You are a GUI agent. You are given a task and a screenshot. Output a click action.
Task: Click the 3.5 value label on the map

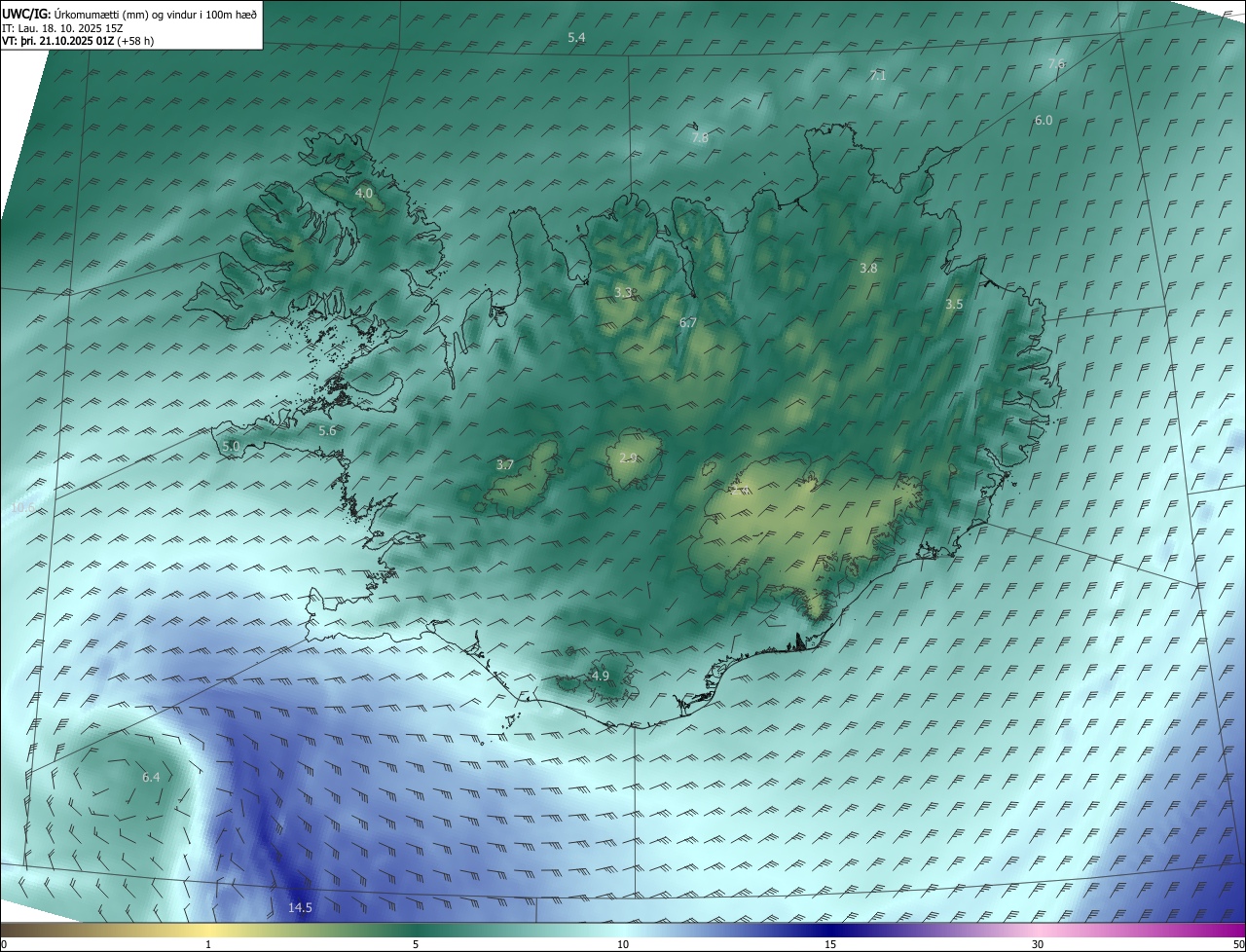(x=954, y=305)
